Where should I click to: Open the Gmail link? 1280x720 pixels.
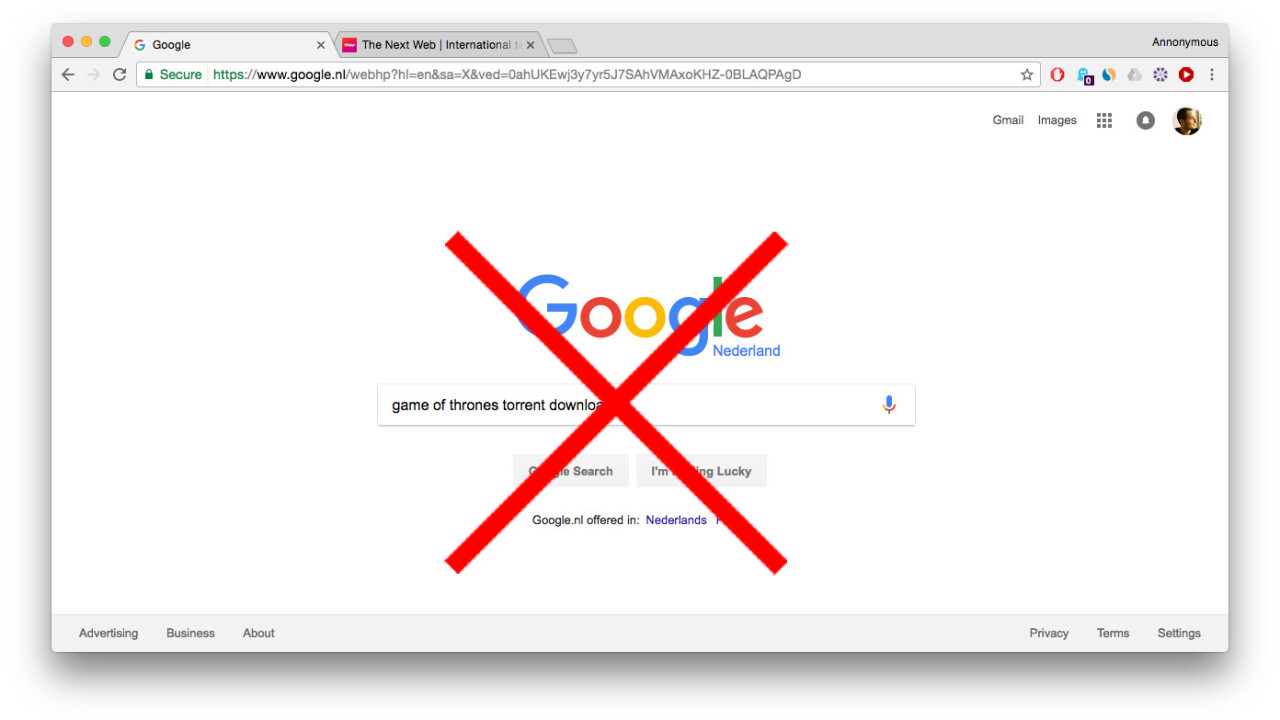1008,121
